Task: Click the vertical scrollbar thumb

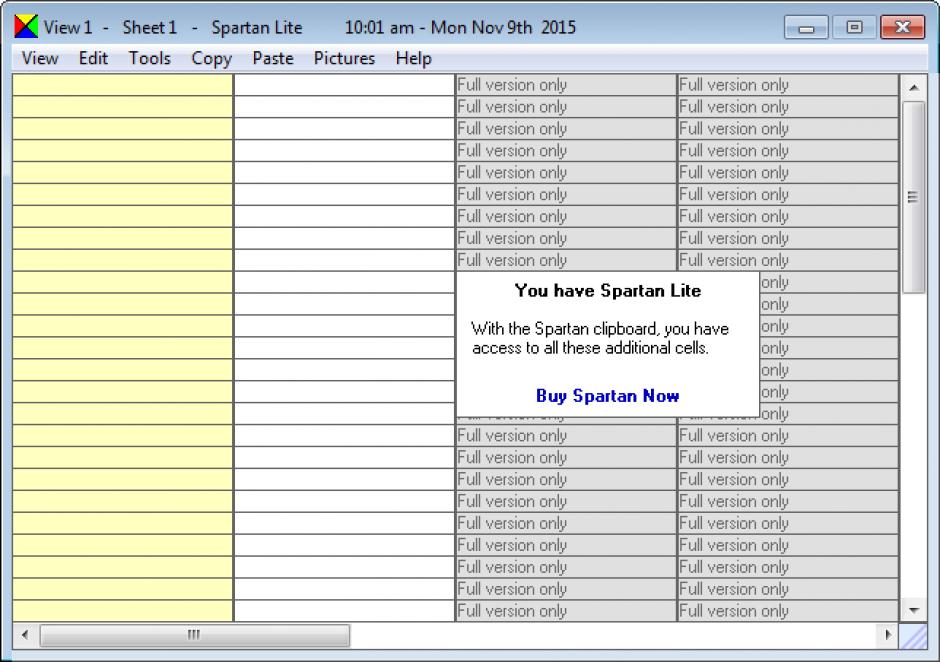Action: [914, 197]
